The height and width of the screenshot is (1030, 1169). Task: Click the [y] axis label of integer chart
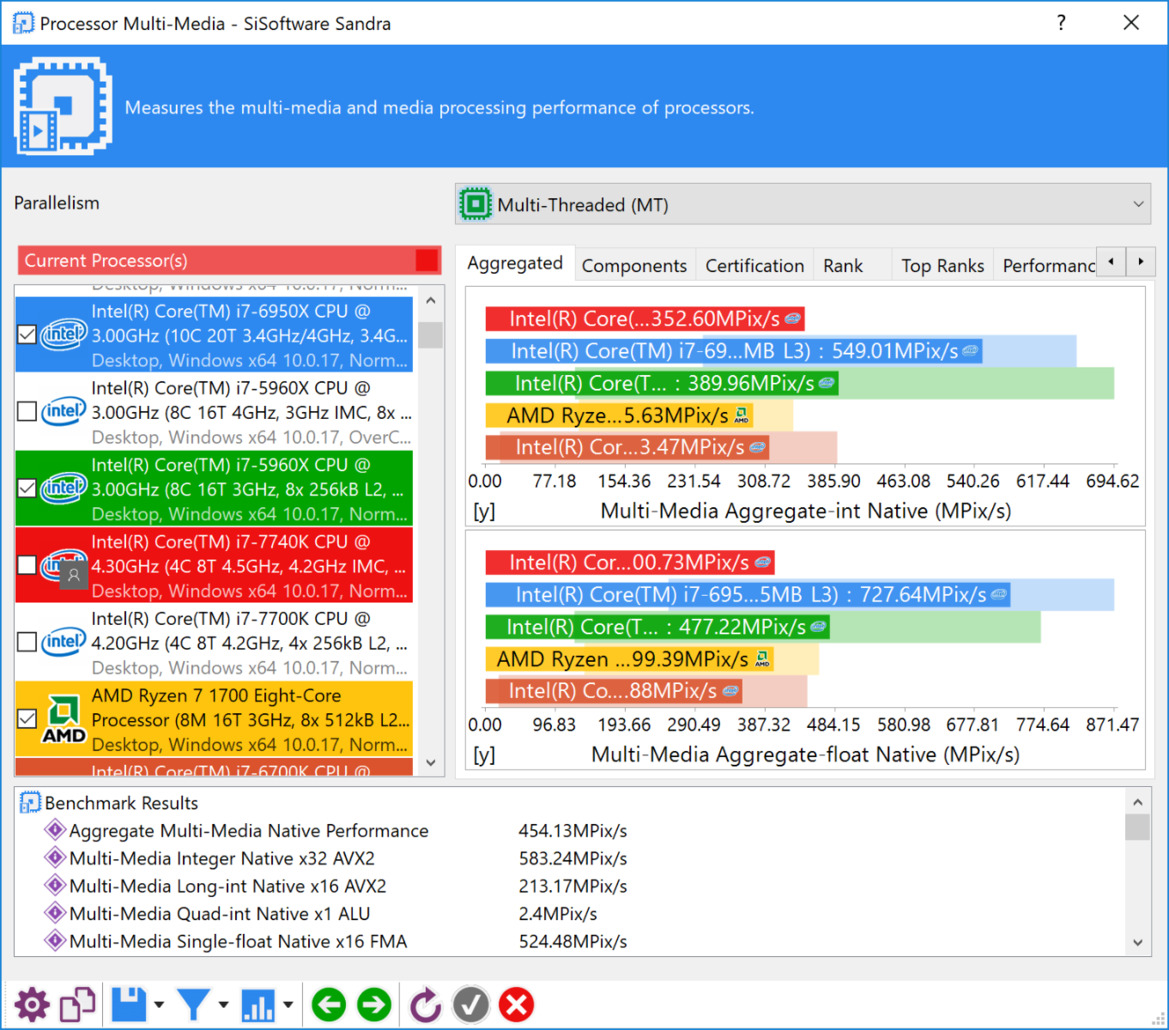(483, 511)
